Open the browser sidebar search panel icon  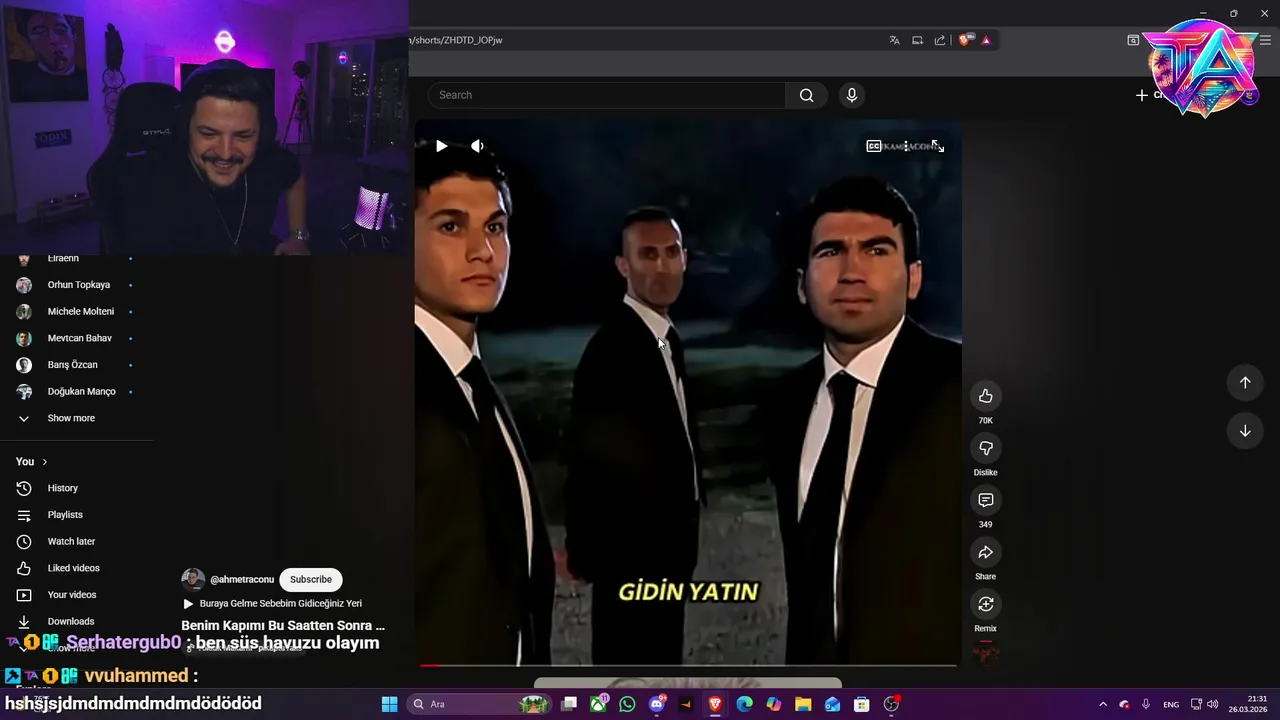tap(1133, 40)
